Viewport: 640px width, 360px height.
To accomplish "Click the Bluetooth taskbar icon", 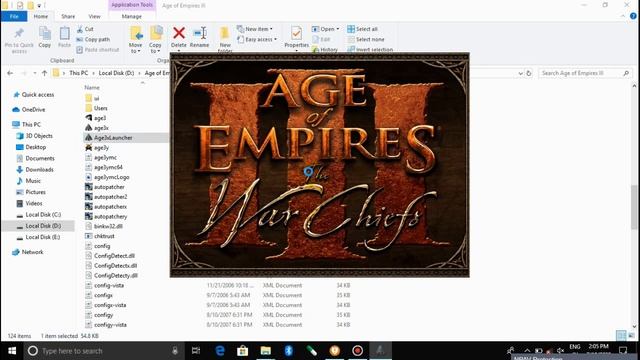I will click(289, 351).
